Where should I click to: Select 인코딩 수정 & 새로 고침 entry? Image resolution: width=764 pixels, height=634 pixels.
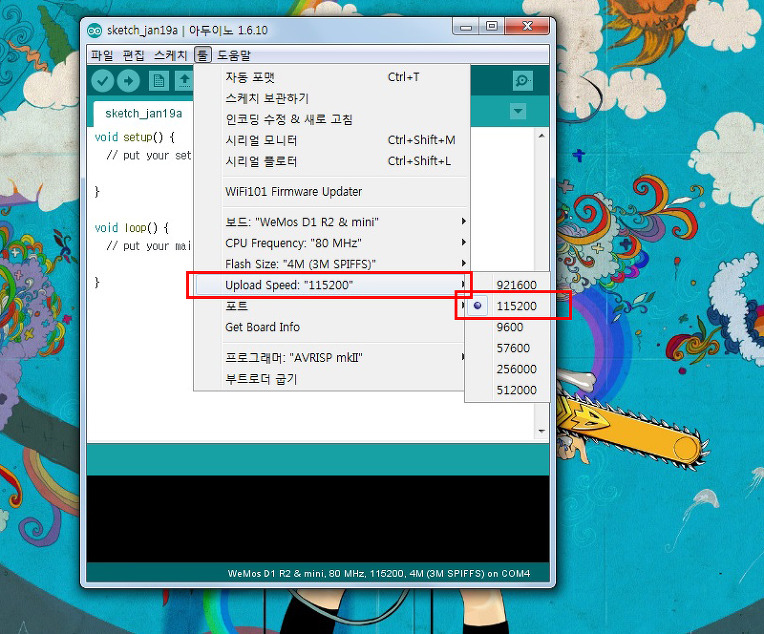click(332, 119)
